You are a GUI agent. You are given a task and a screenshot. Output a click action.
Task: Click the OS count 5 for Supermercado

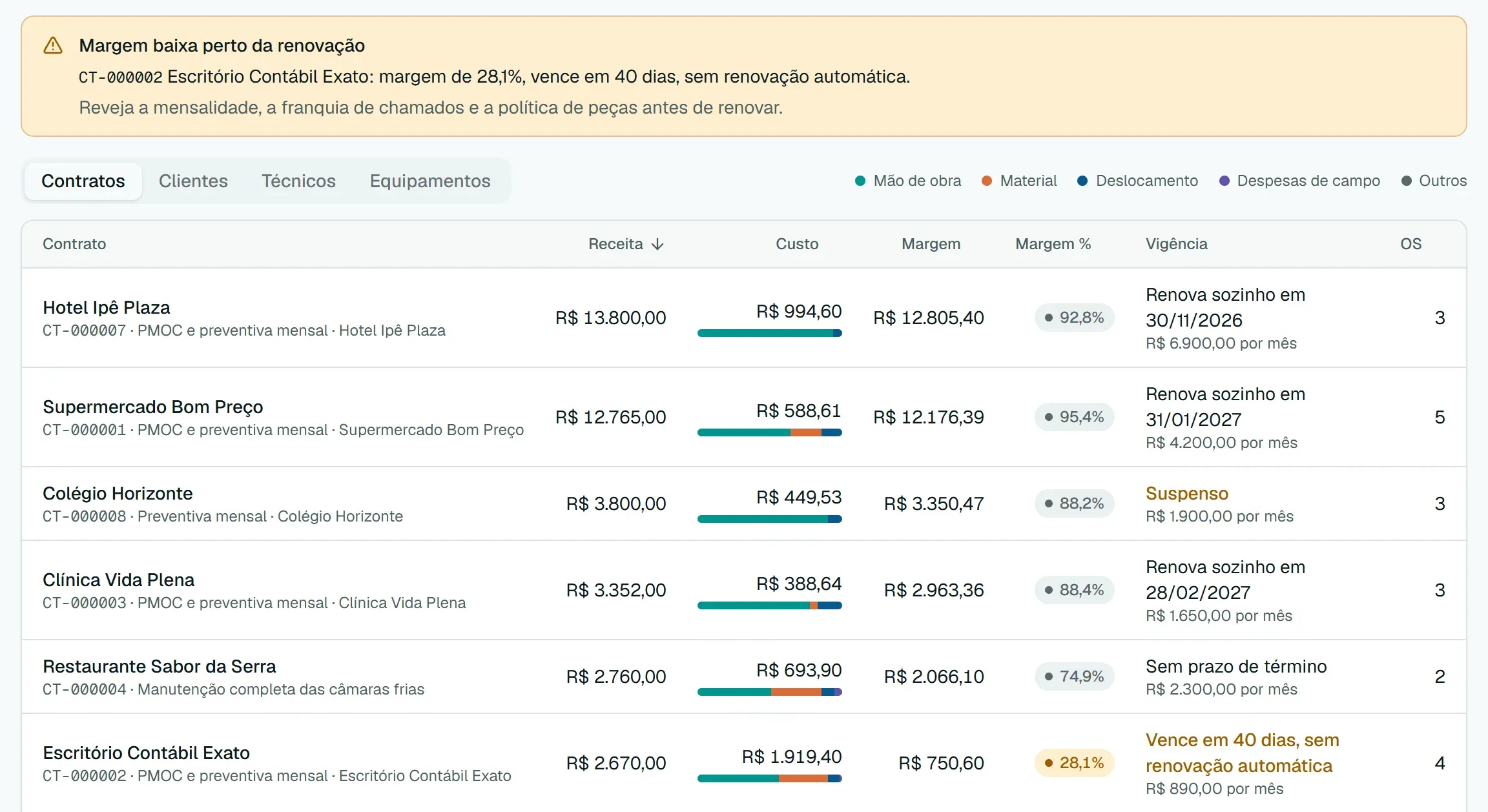pyautogui.click(x=1440, y=417)
